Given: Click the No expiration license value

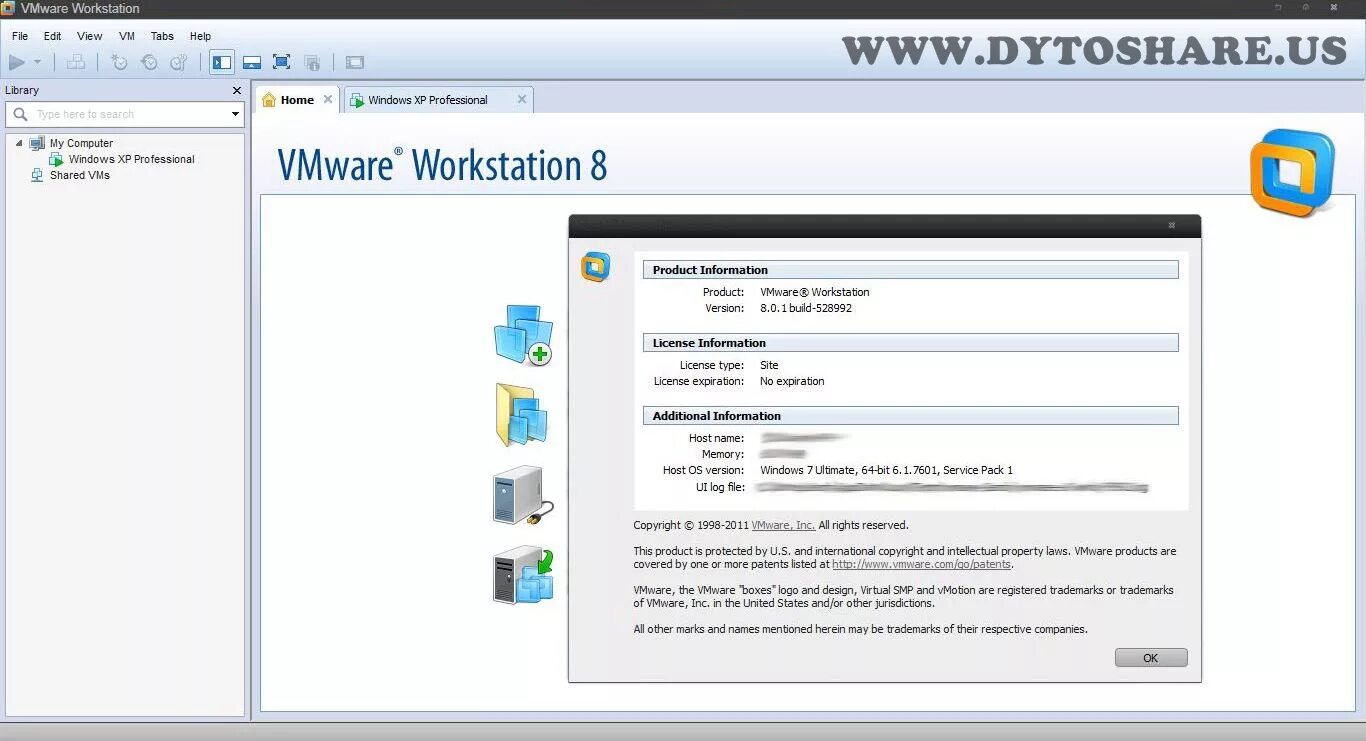Looking at the screenshot, I should 792,381.
